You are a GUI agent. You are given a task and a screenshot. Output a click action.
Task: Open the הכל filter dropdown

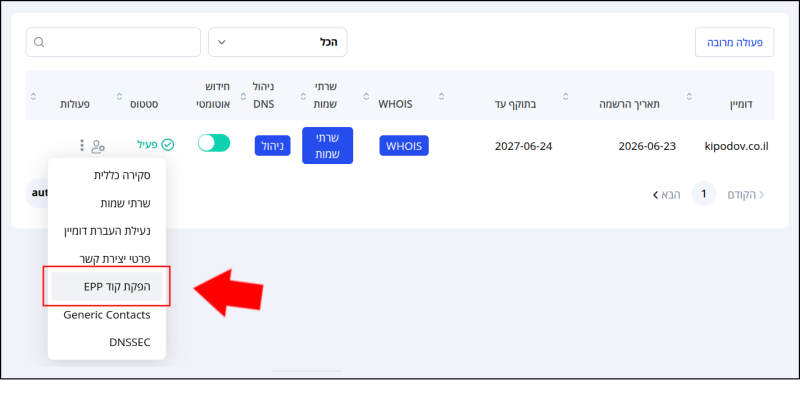[x=278, y=42]
